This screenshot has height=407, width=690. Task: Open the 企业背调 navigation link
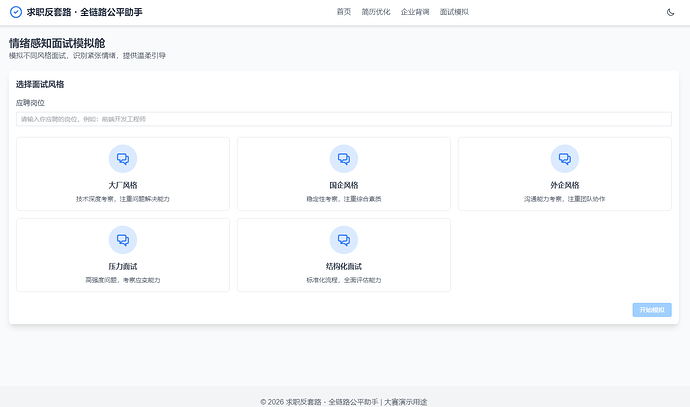[x=415, y=12]
